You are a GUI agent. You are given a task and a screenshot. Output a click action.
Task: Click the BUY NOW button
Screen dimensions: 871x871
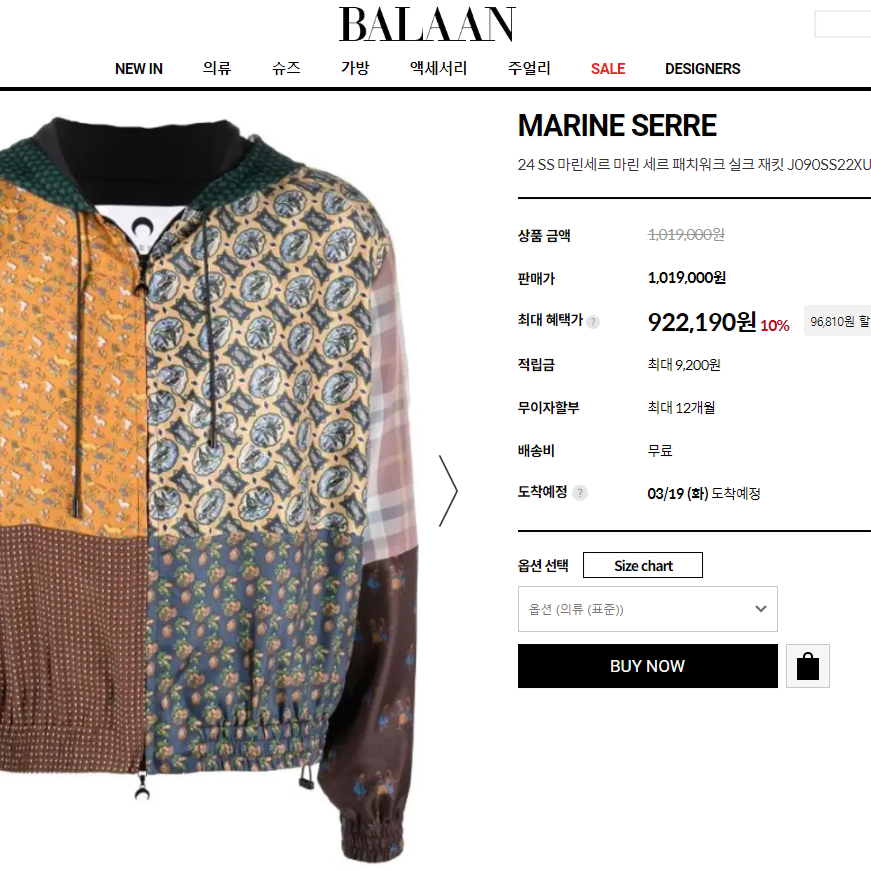pyautogui.click(x=647, y=665)
